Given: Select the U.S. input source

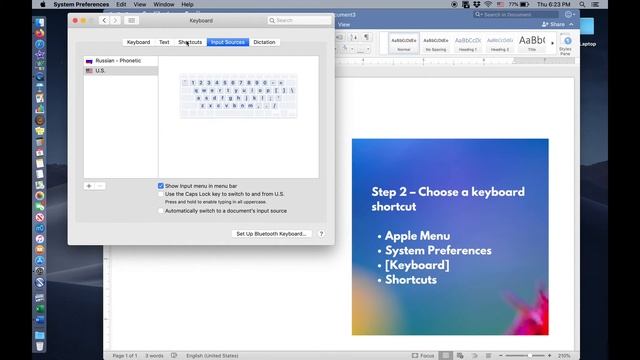Looking at the screenshot, I should pos(121,71).
